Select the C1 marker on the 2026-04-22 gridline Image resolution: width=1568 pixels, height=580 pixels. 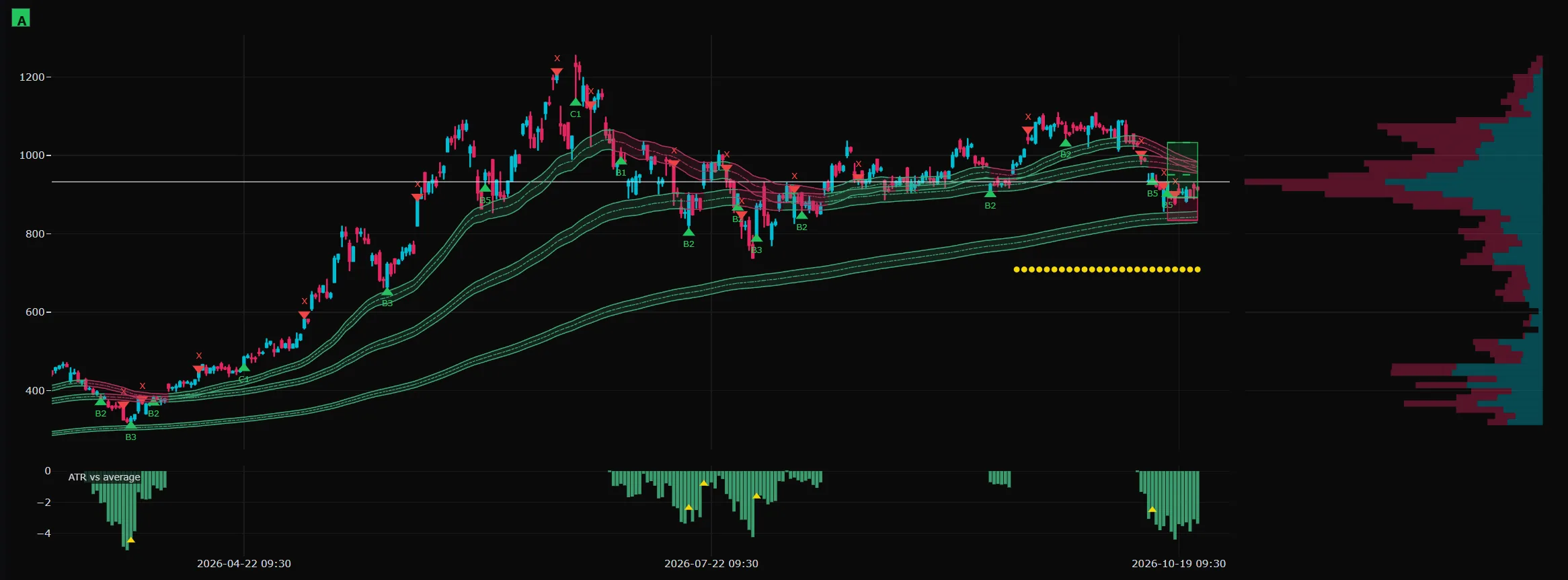tap(244, 367)
